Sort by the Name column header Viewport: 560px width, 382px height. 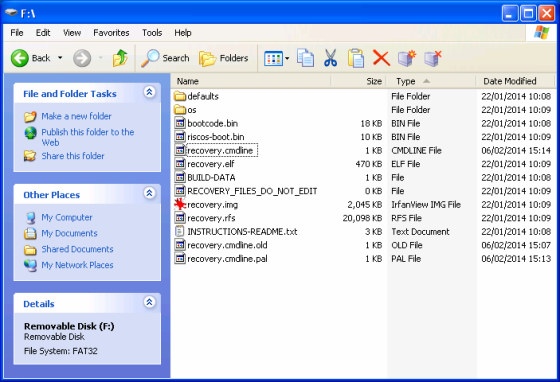tap(251, 81)
